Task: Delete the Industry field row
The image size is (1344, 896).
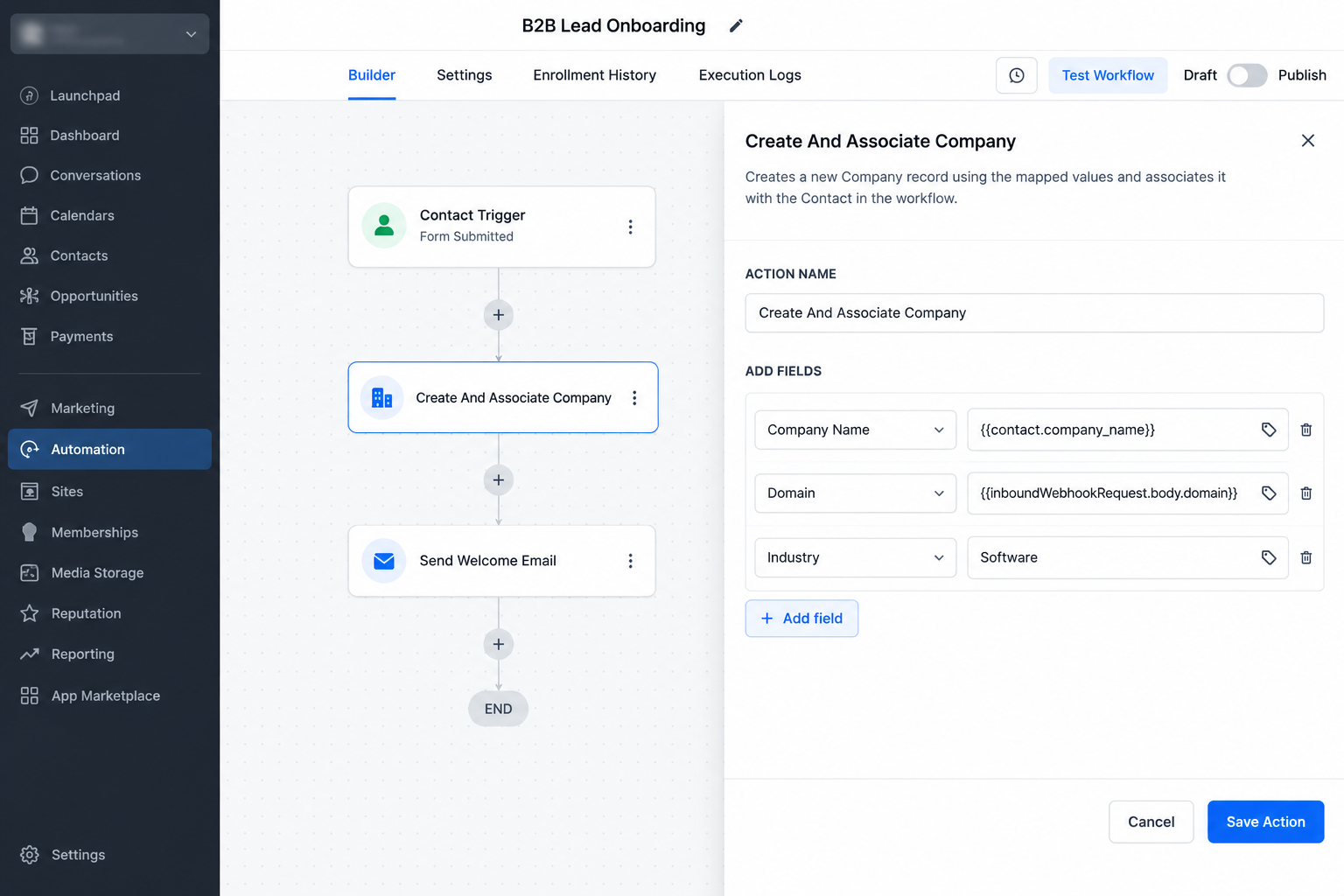Action: pos(1306,557)
